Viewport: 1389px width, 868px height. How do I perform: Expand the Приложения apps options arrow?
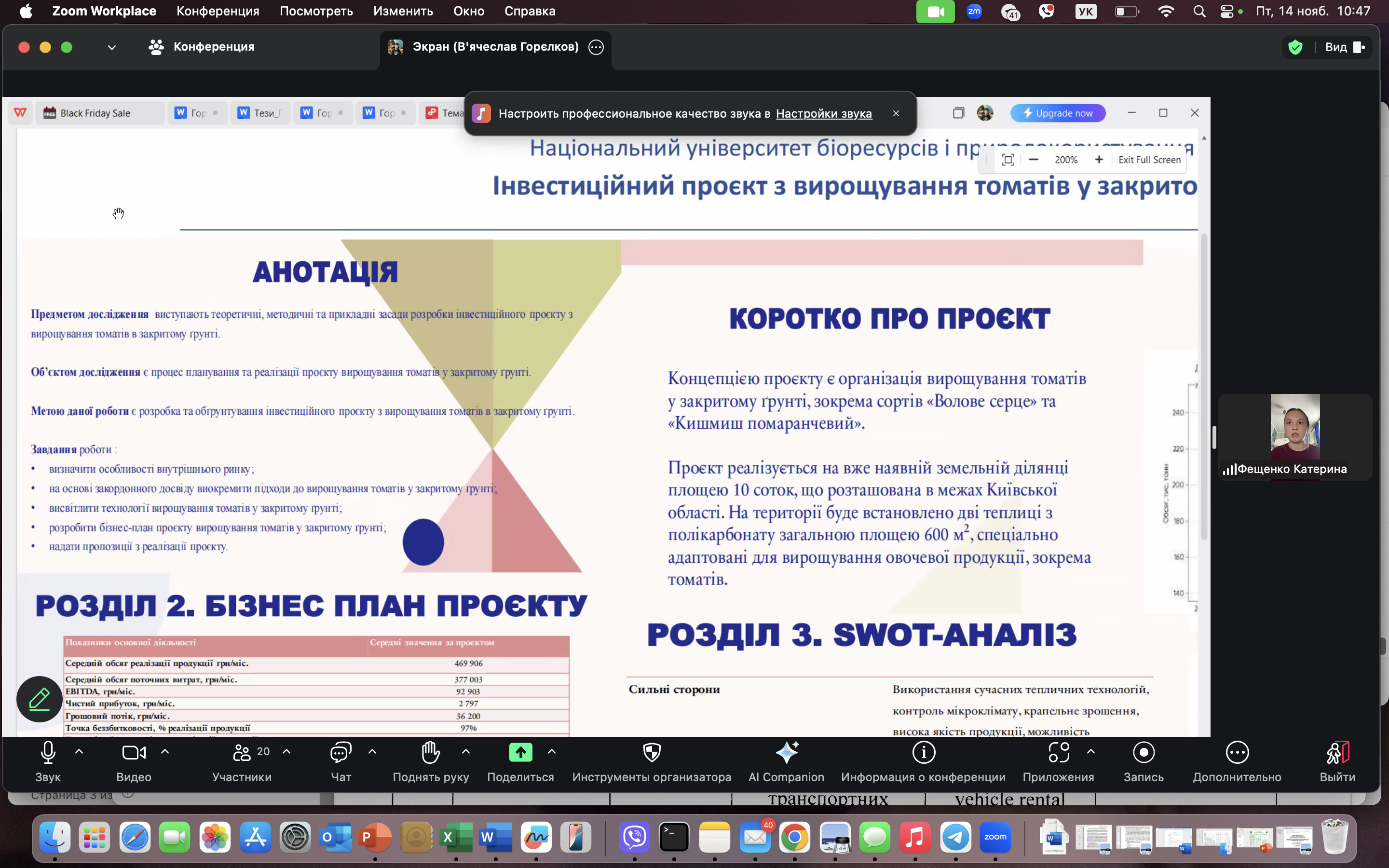pyautogui.click(x=1090, y=751)
